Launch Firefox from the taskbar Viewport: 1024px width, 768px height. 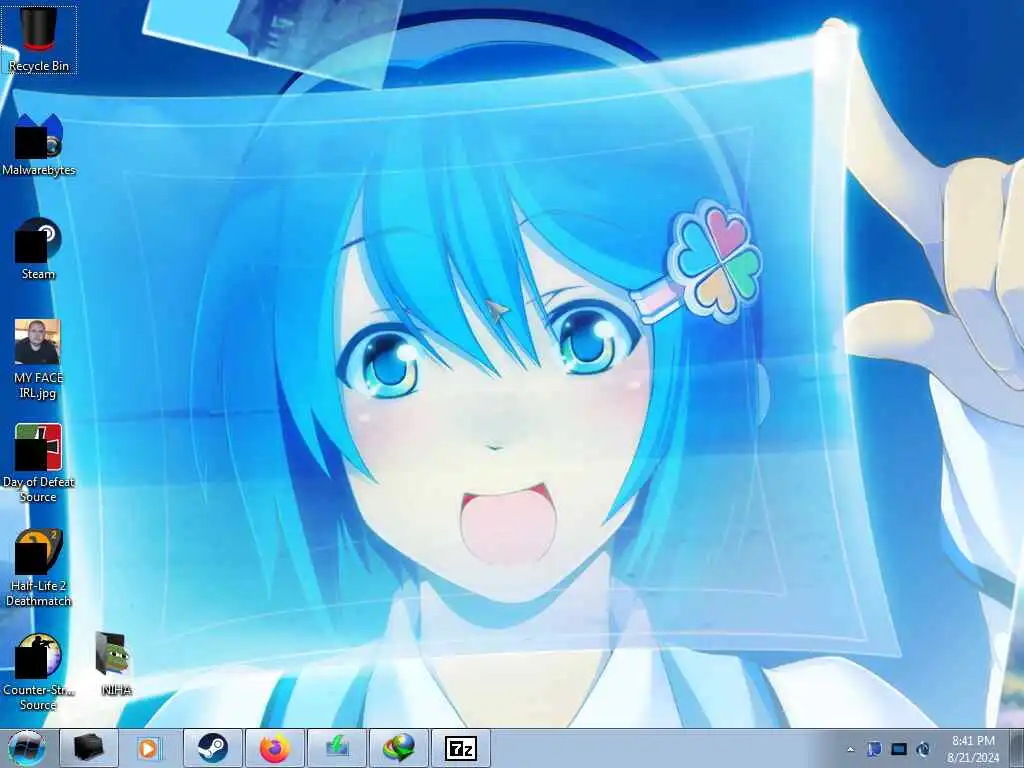[275, 748]
